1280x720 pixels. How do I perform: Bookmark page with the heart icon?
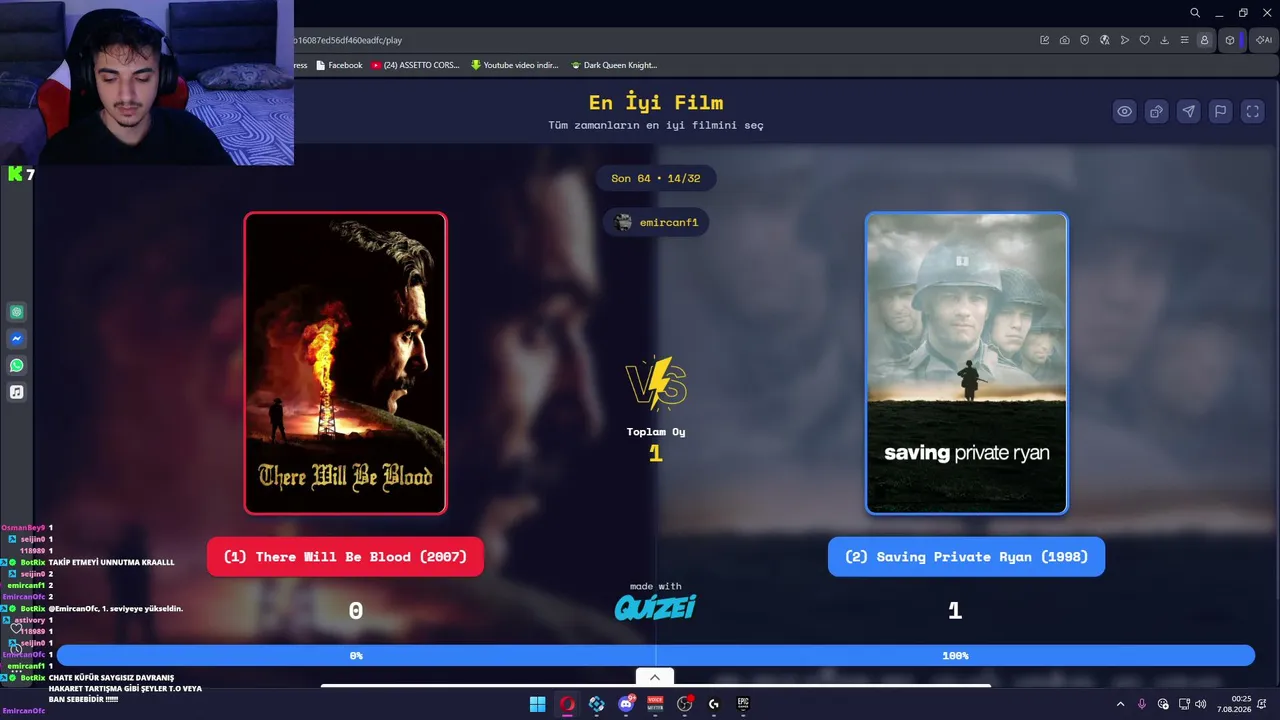point(1145,40)
